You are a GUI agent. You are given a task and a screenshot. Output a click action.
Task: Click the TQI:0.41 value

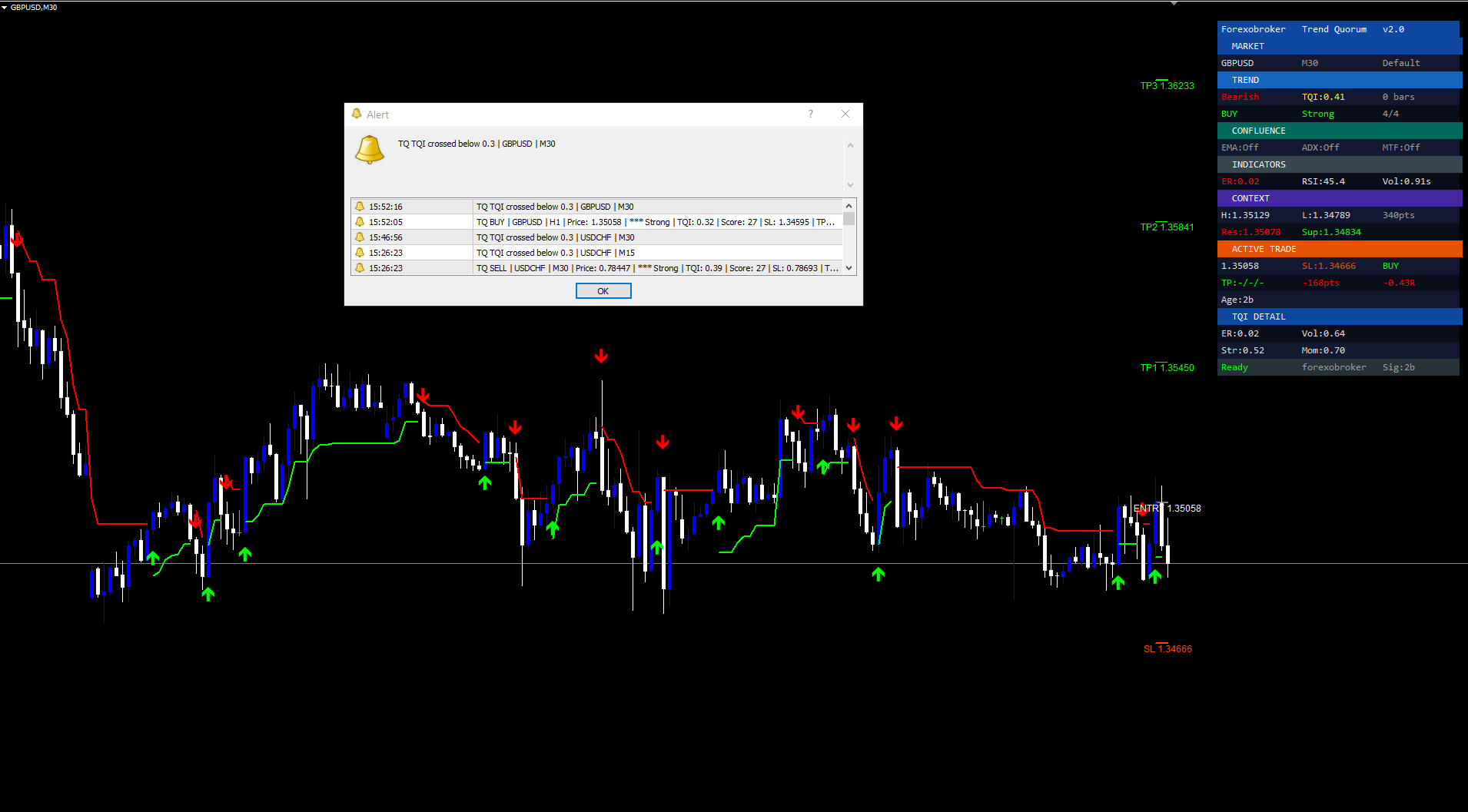[x=1324, y=97]
